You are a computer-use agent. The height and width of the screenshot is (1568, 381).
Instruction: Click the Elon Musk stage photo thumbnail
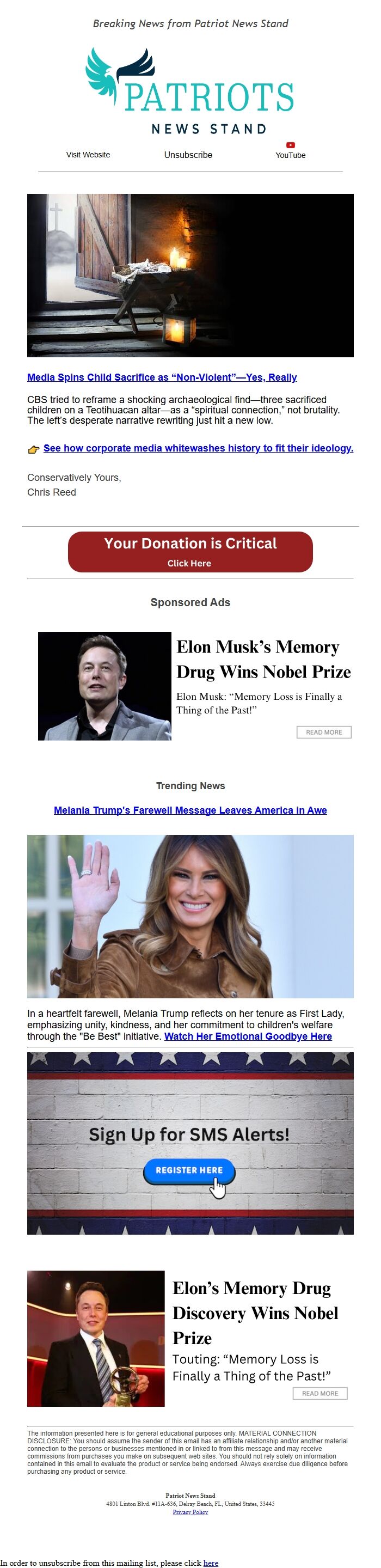tap(105, 686)
